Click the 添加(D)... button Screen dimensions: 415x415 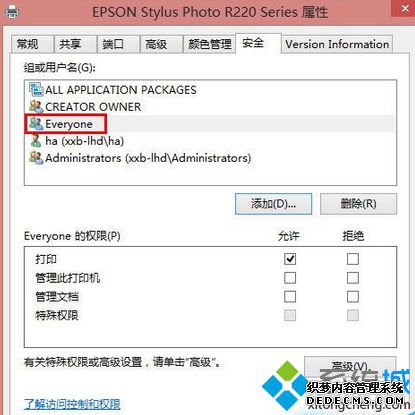click(273, 204)
